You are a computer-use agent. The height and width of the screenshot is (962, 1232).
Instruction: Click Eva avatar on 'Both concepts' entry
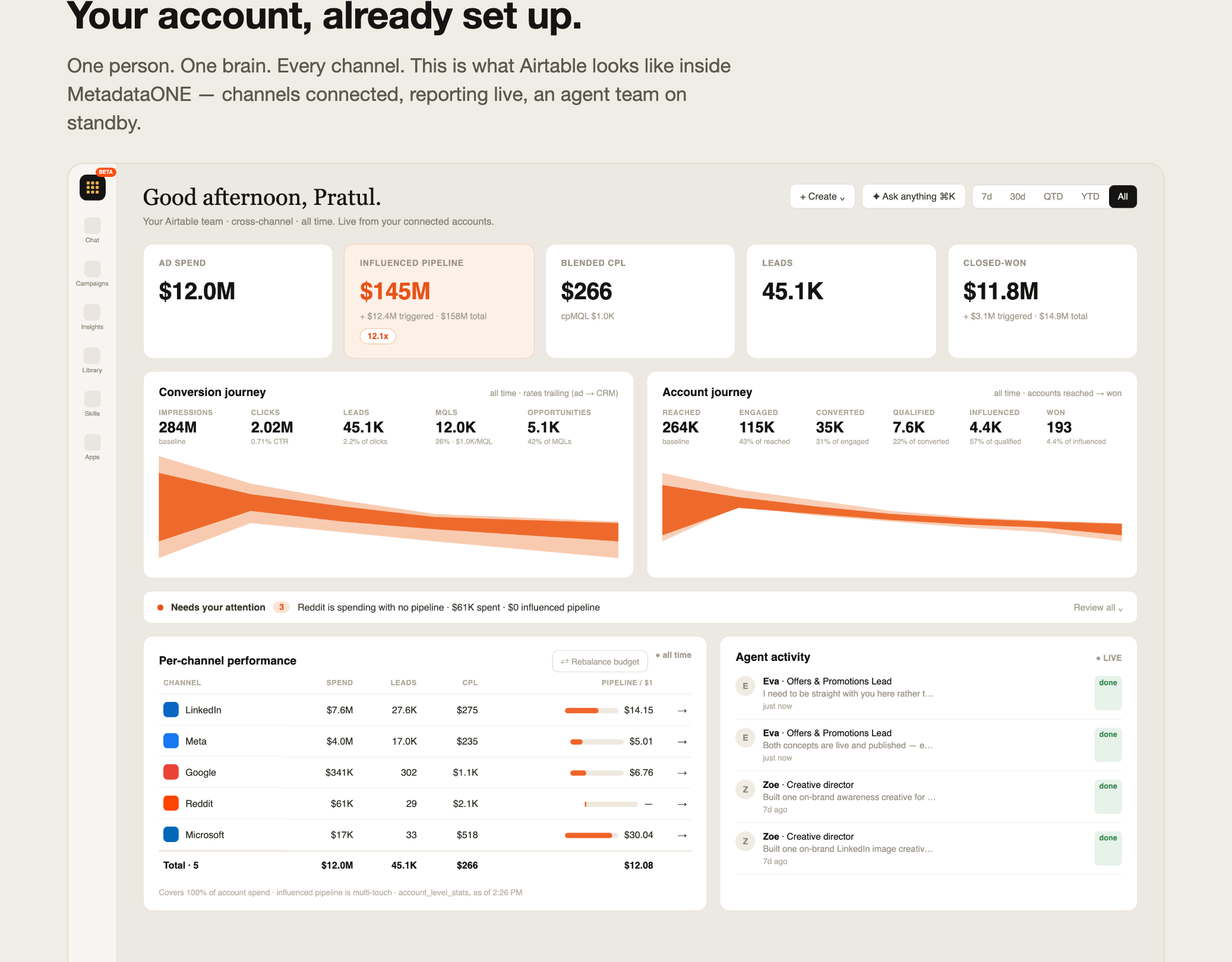(x=745, y=738)
